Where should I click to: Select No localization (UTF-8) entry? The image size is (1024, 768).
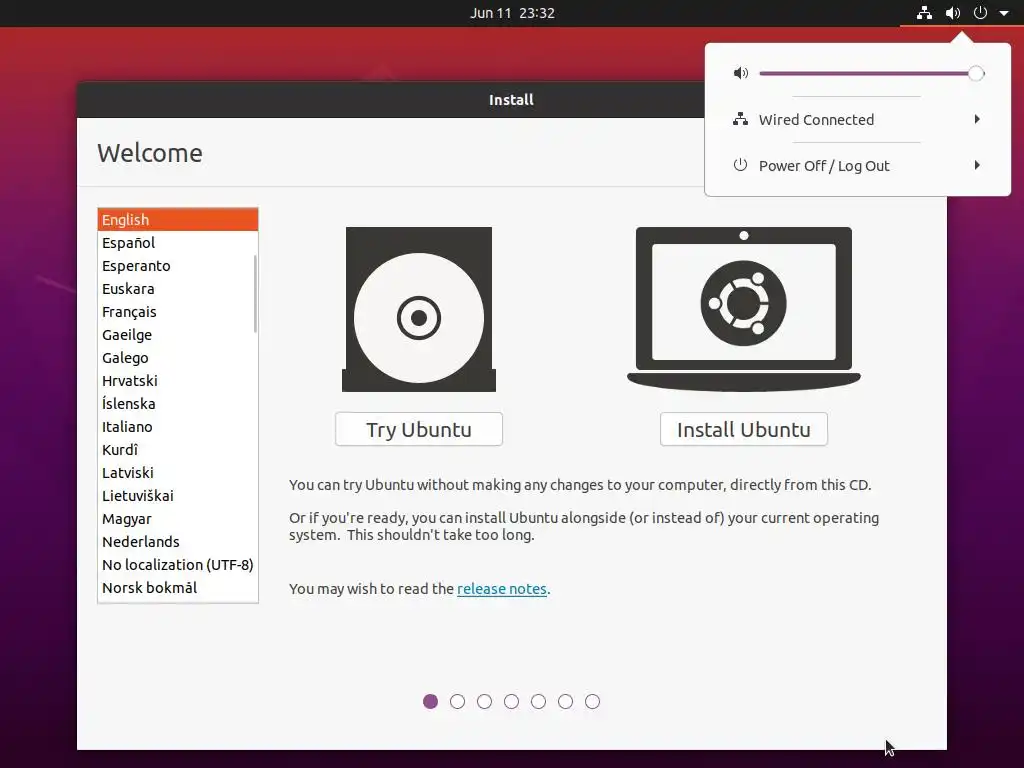(176, 565)
